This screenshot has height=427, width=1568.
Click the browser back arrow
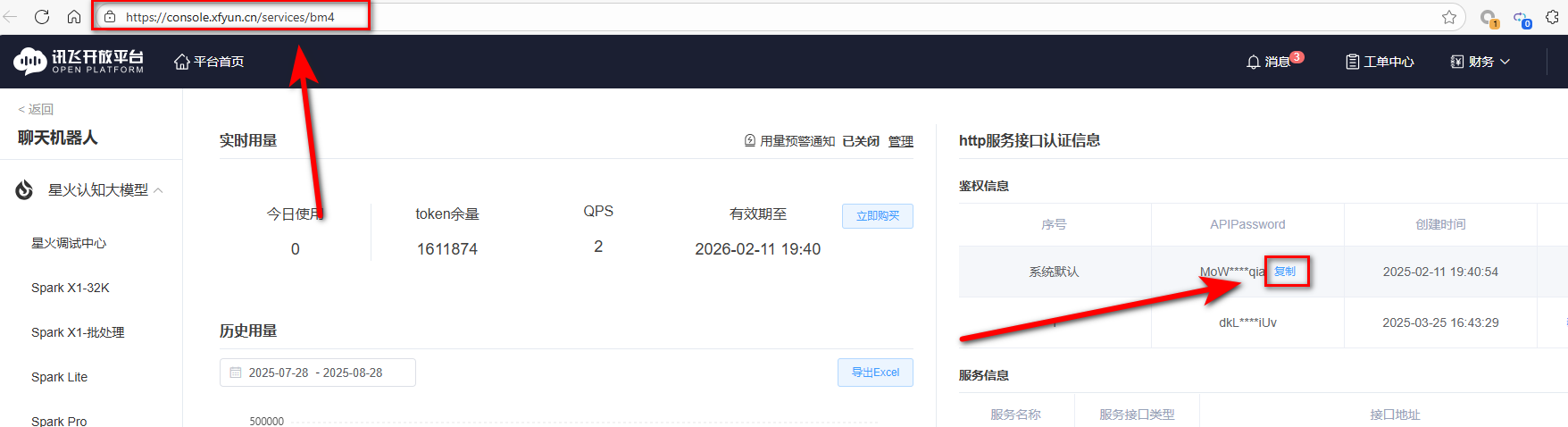[x=10, y=17]
